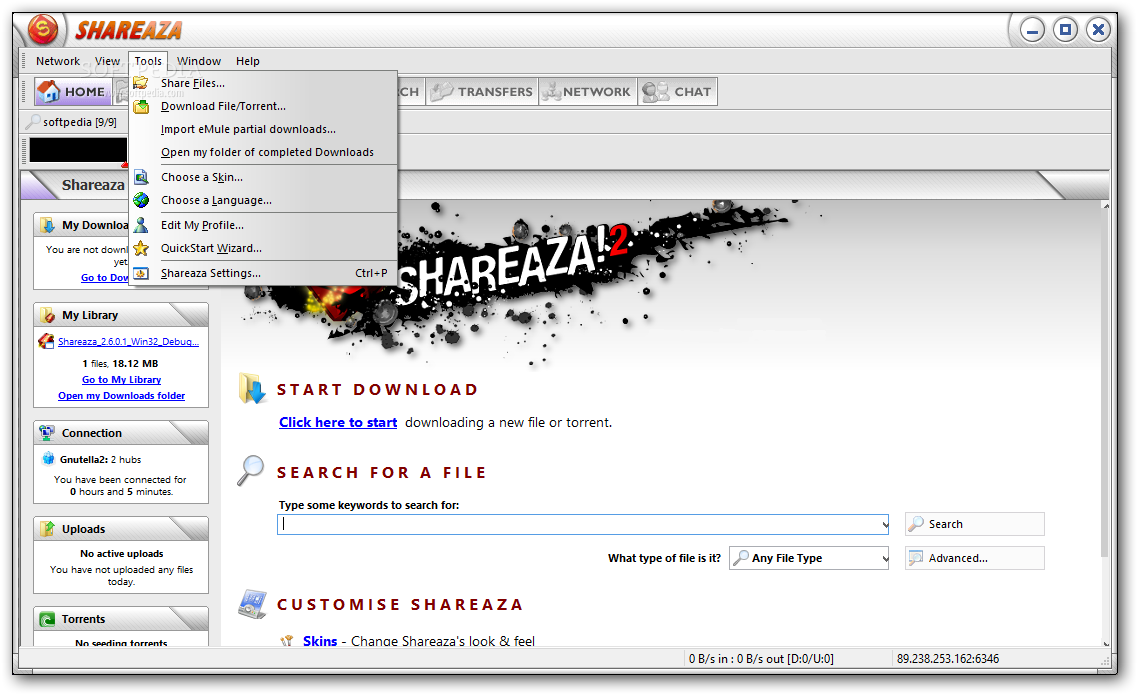The height and width of the screenshot is (695, 1138).
Task: Open Shareaza Settings... menu entry
Action: pyautogui.click(x=263, y=273)
